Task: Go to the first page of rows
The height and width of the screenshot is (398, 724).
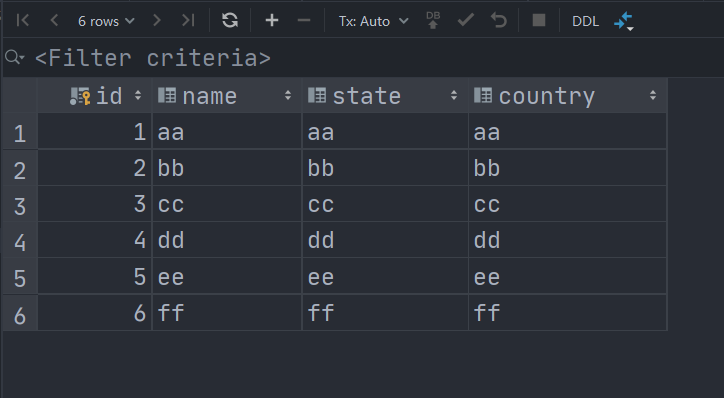Action: (22, 21)
